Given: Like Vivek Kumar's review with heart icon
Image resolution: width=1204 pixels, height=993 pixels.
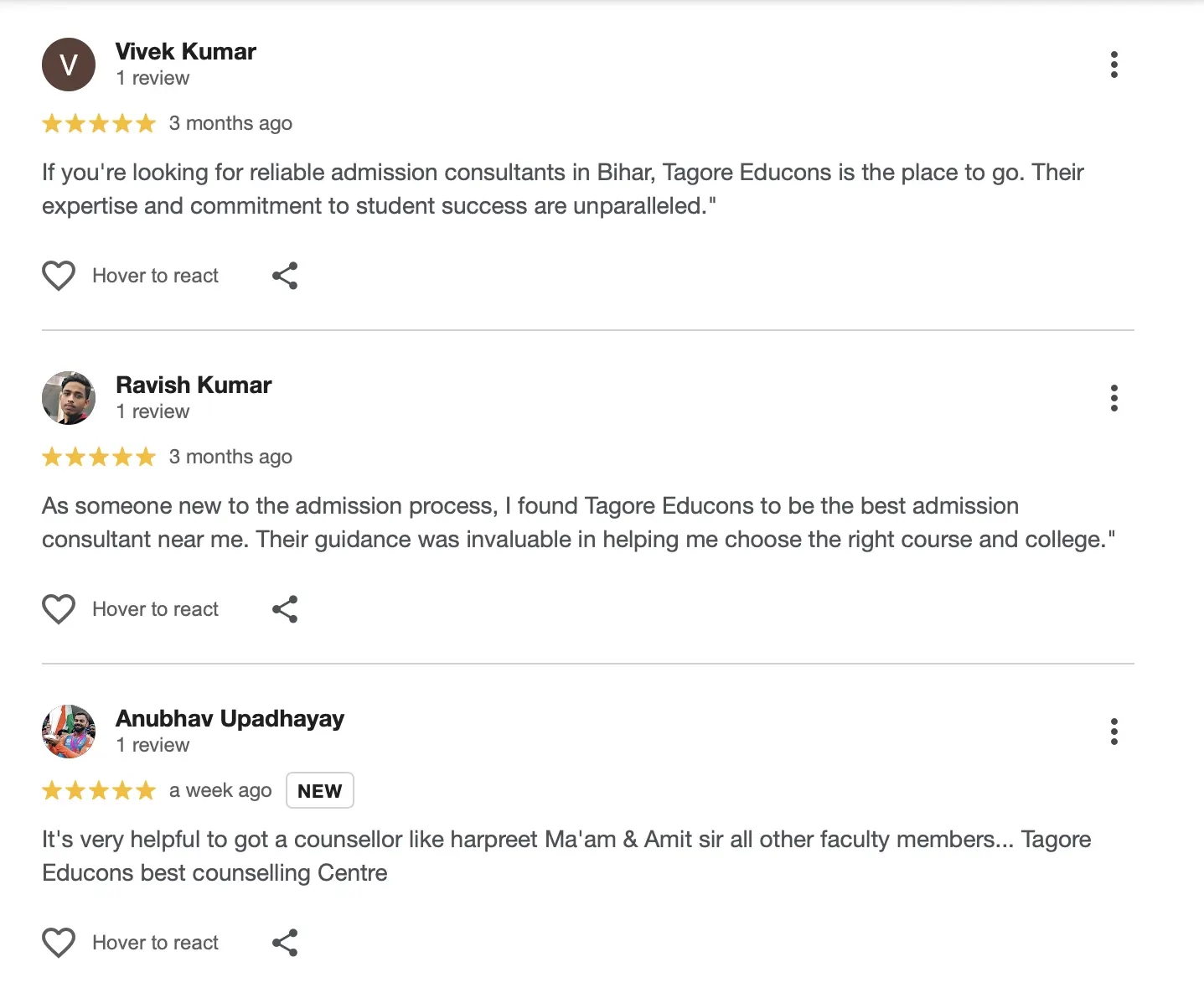Looking at the screenshot, I should pyautogui.click(x=59, y=276).
